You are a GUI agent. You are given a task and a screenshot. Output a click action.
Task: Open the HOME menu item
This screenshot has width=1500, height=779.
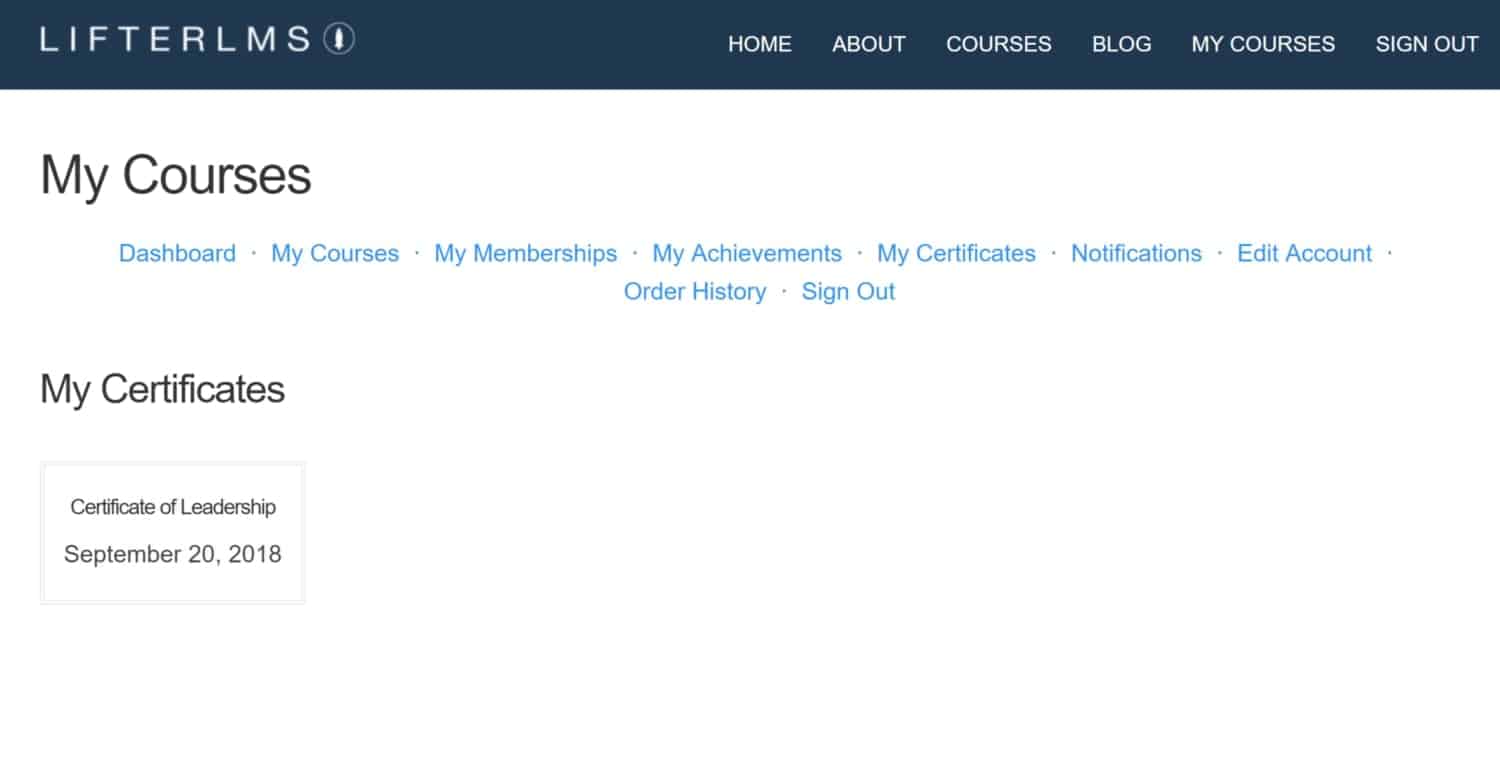coord(759,44)
